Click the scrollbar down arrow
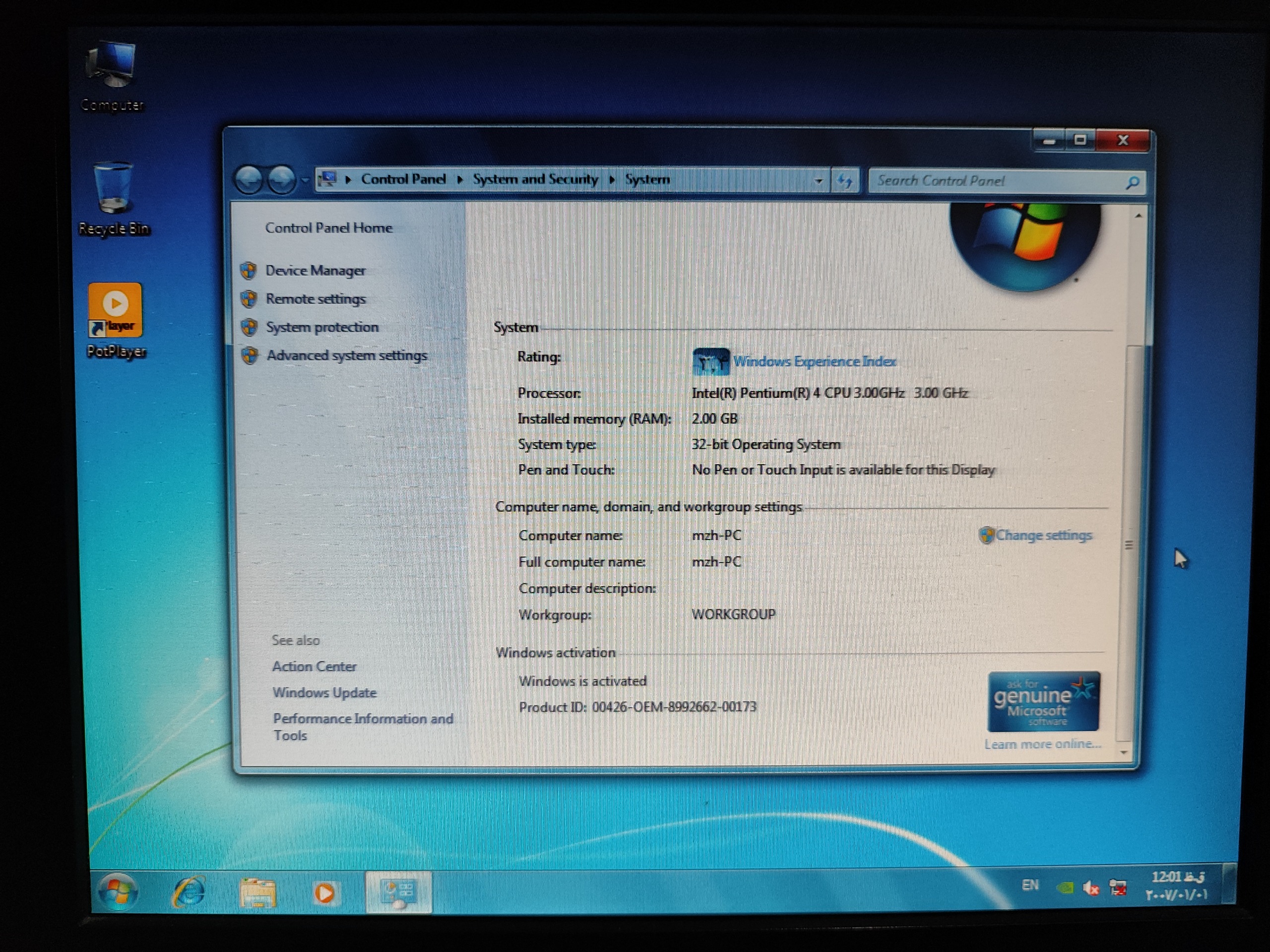This screenshot has height=952, width=1270. point(1124,752)
